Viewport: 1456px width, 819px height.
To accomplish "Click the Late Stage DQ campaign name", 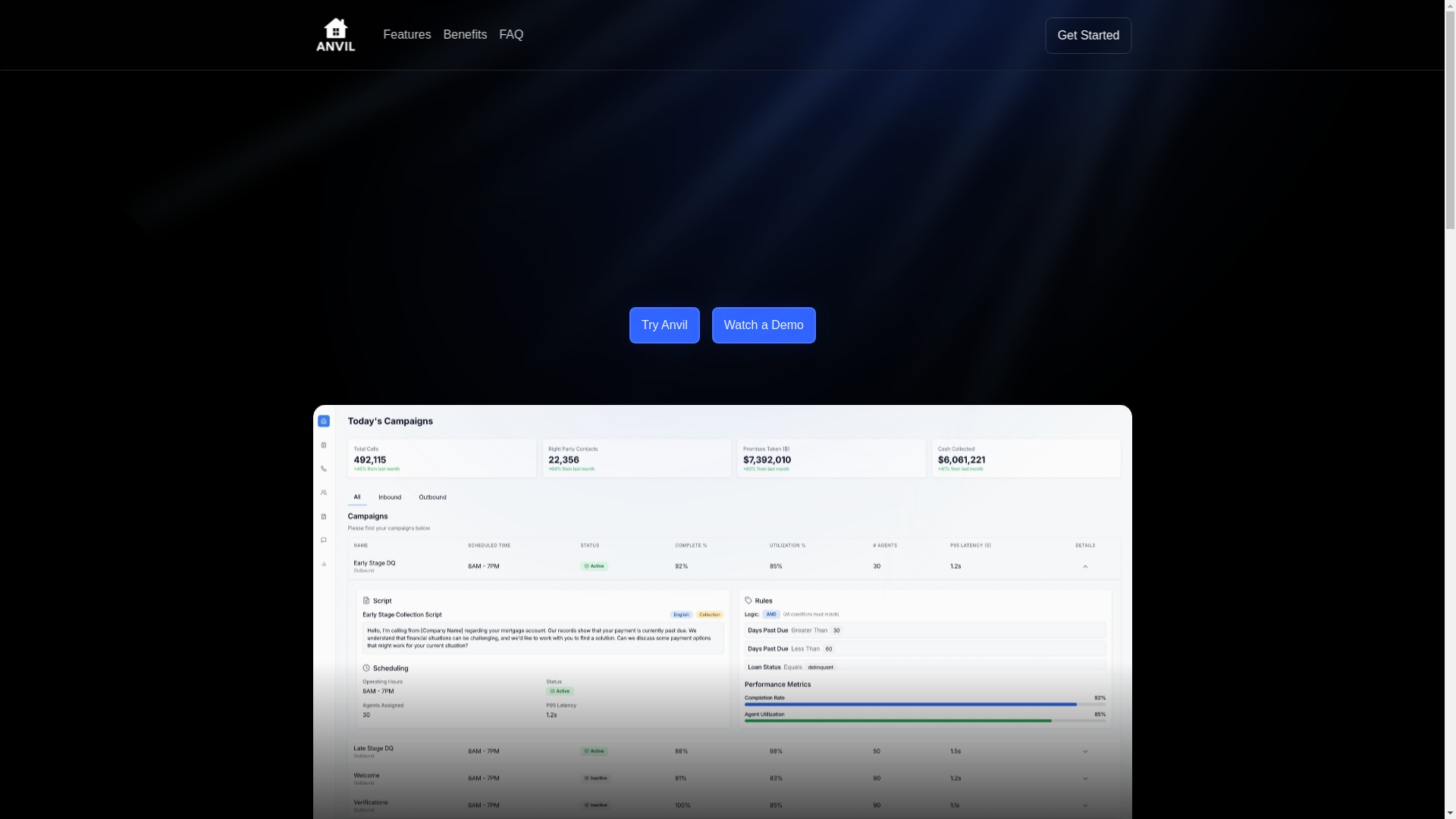I will [373, 748].
